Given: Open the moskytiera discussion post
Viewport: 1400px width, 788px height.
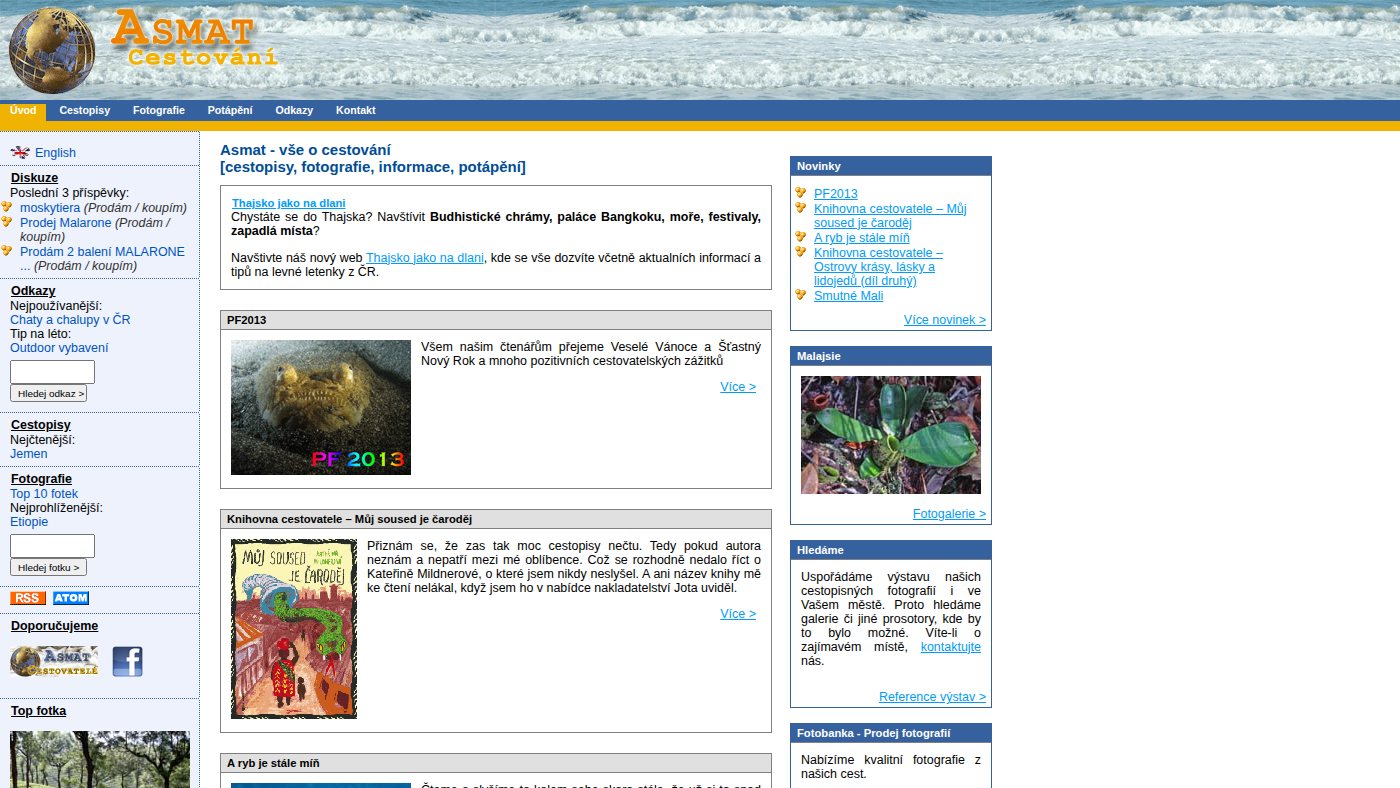Looking at the screenshot, I should point(50,207).
